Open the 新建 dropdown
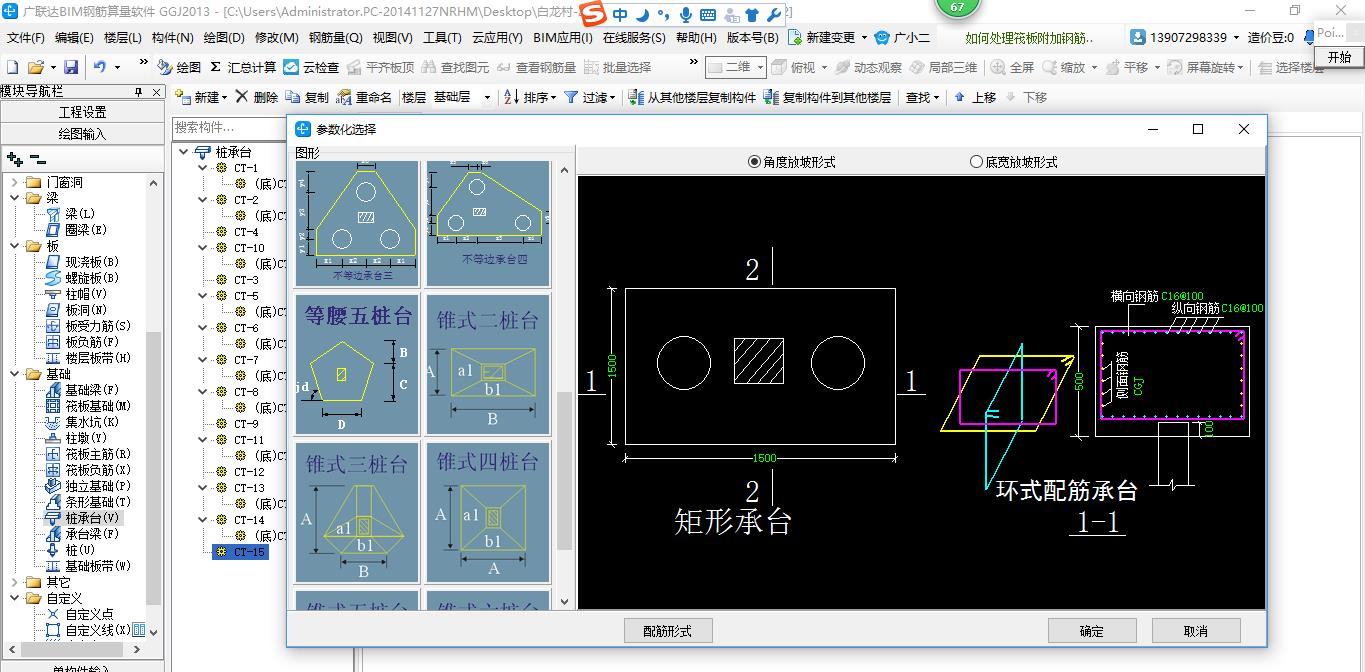The width and height of the screenshot is (1365, 672). (226, 97)
